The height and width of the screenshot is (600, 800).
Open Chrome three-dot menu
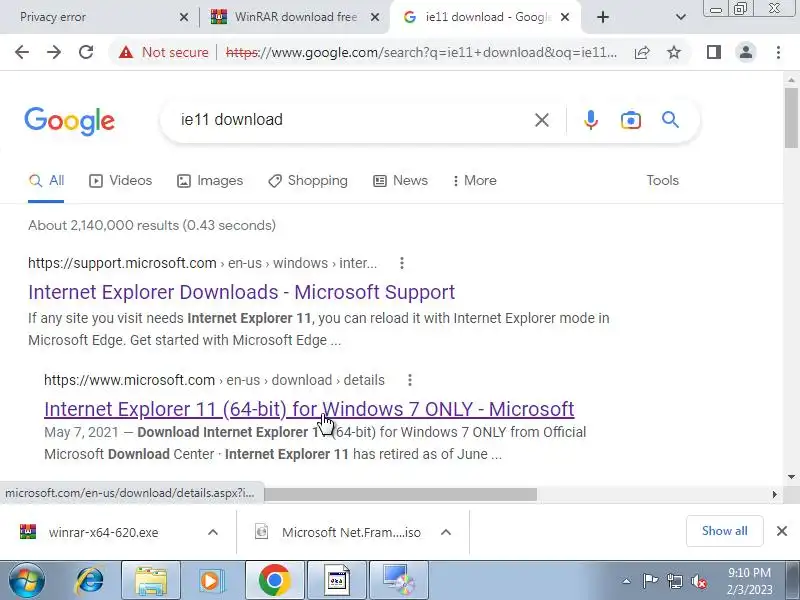[x=778, y=52]
